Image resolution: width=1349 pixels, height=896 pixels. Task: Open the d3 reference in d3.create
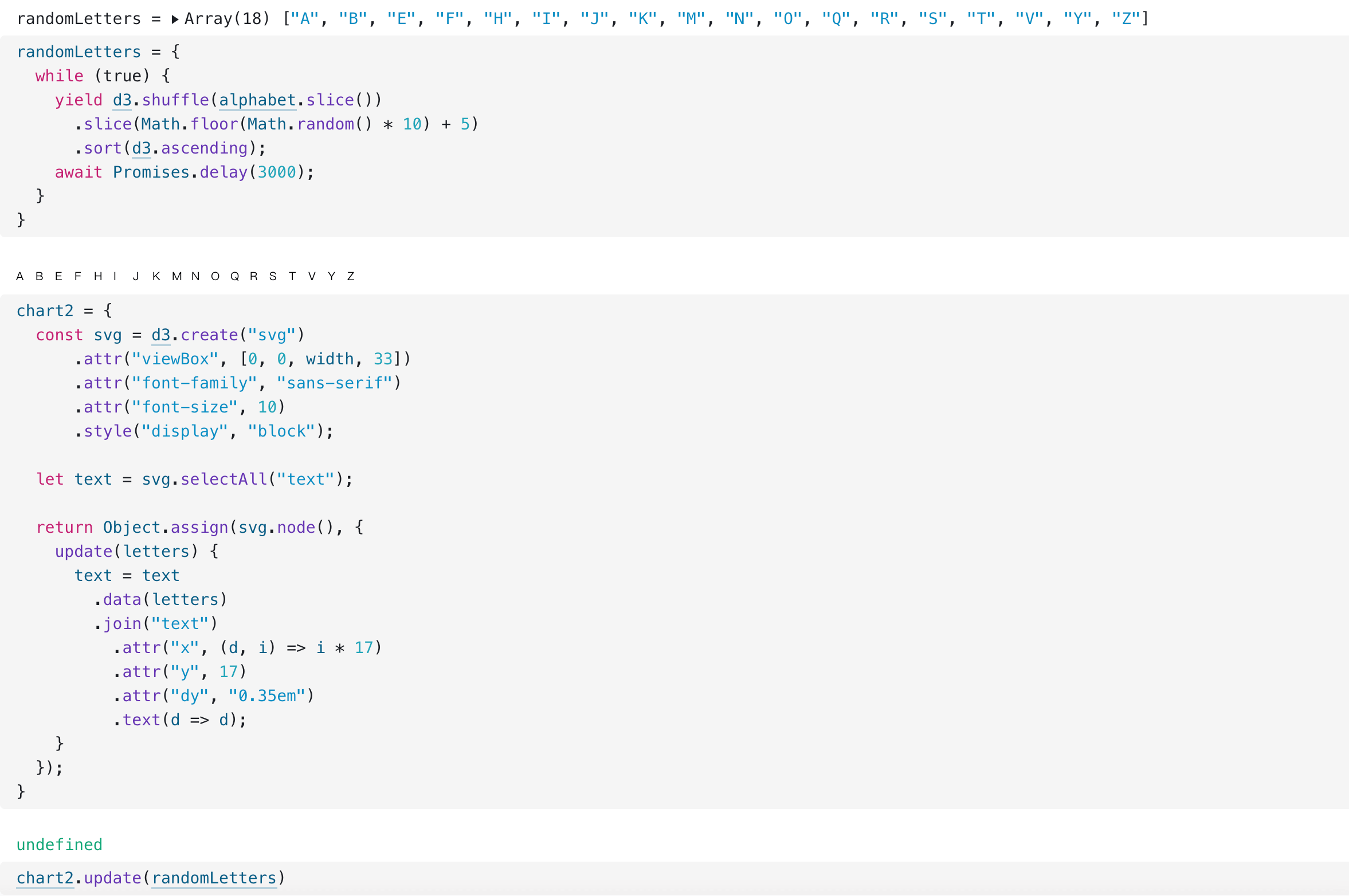(x=161, y=335)
